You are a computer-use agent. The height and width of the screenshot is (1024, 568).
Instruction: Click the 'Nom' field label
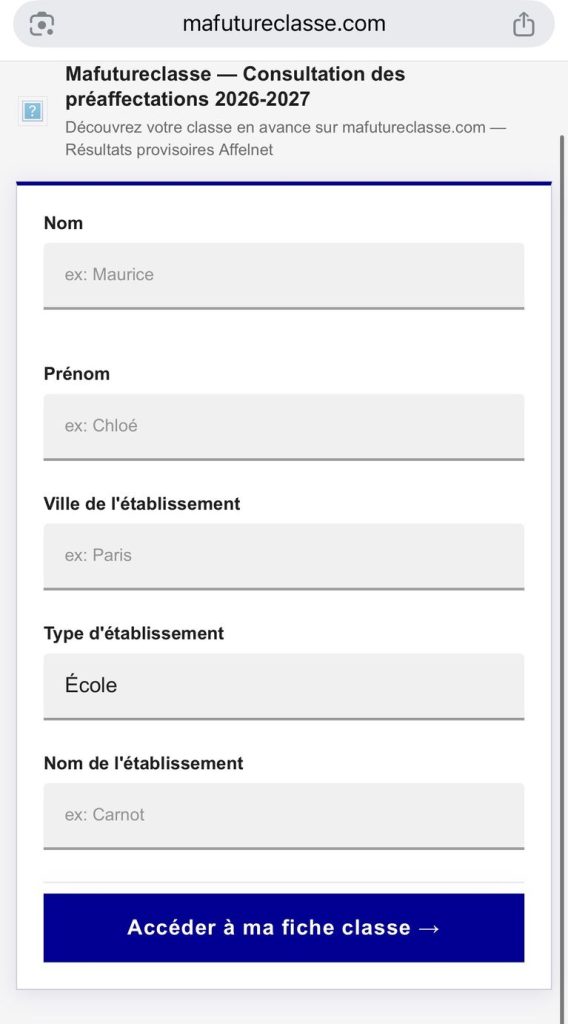[63, 223]
